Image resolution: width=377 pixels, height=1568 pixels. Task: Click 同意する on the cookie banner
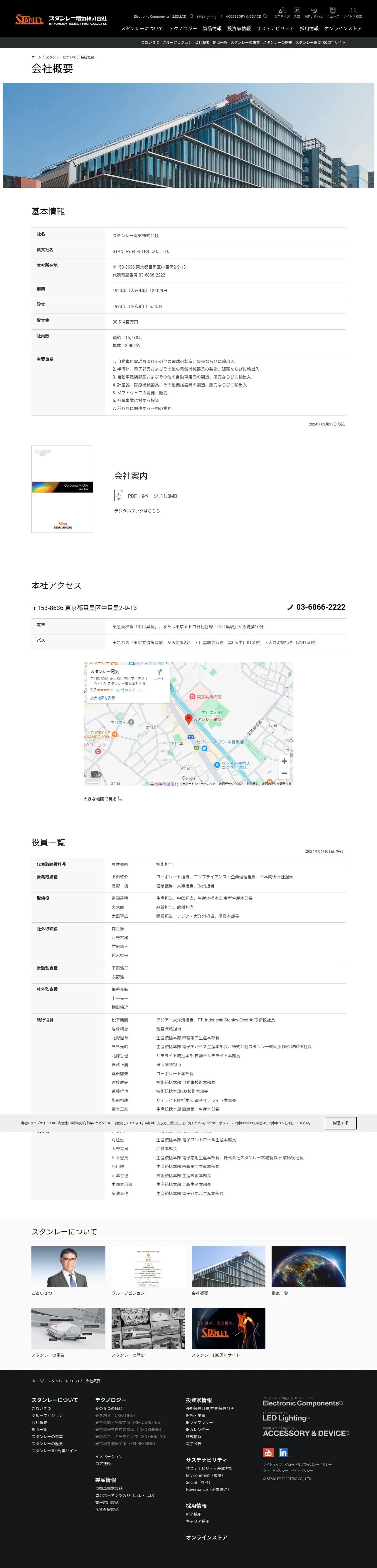[x=341, y=1123]
